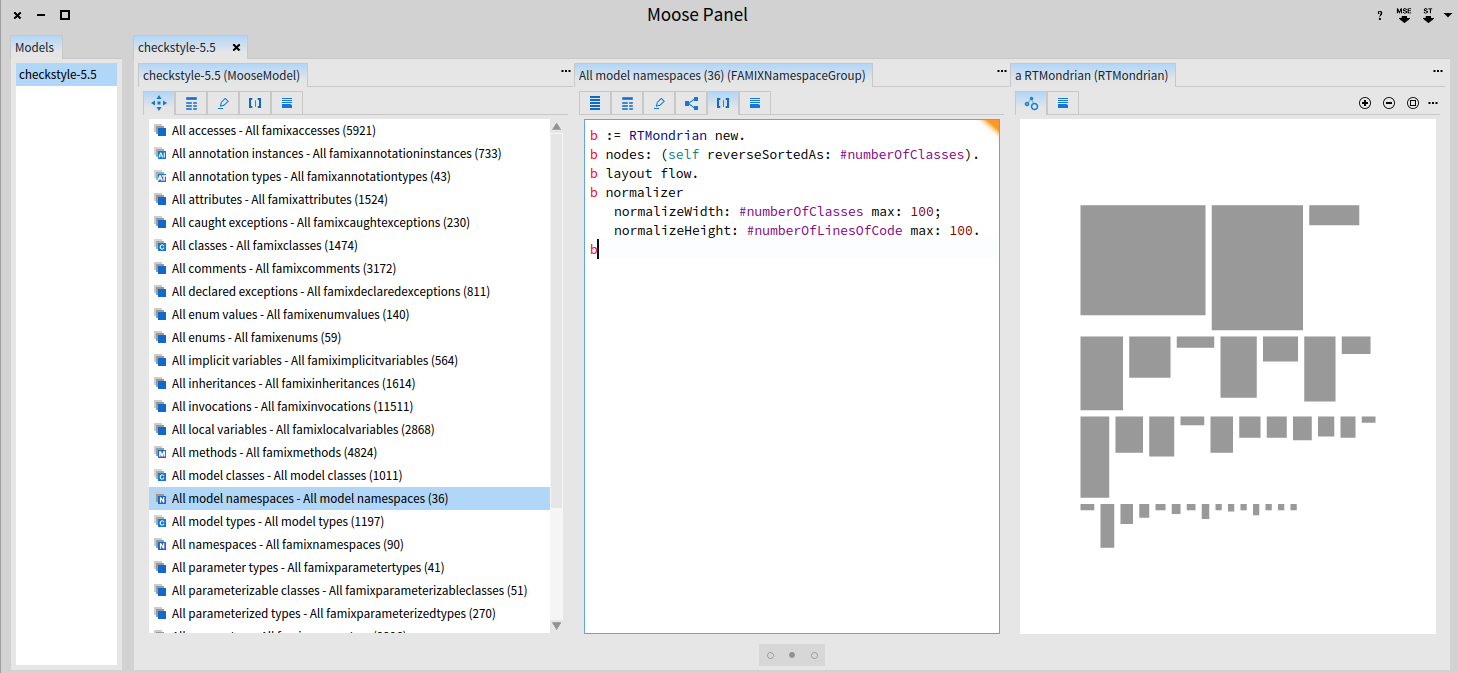Open the RTMondrian pane title ellipsis menu
Viewport: 1458px width, 673px height.
[x=1438, y=72]
